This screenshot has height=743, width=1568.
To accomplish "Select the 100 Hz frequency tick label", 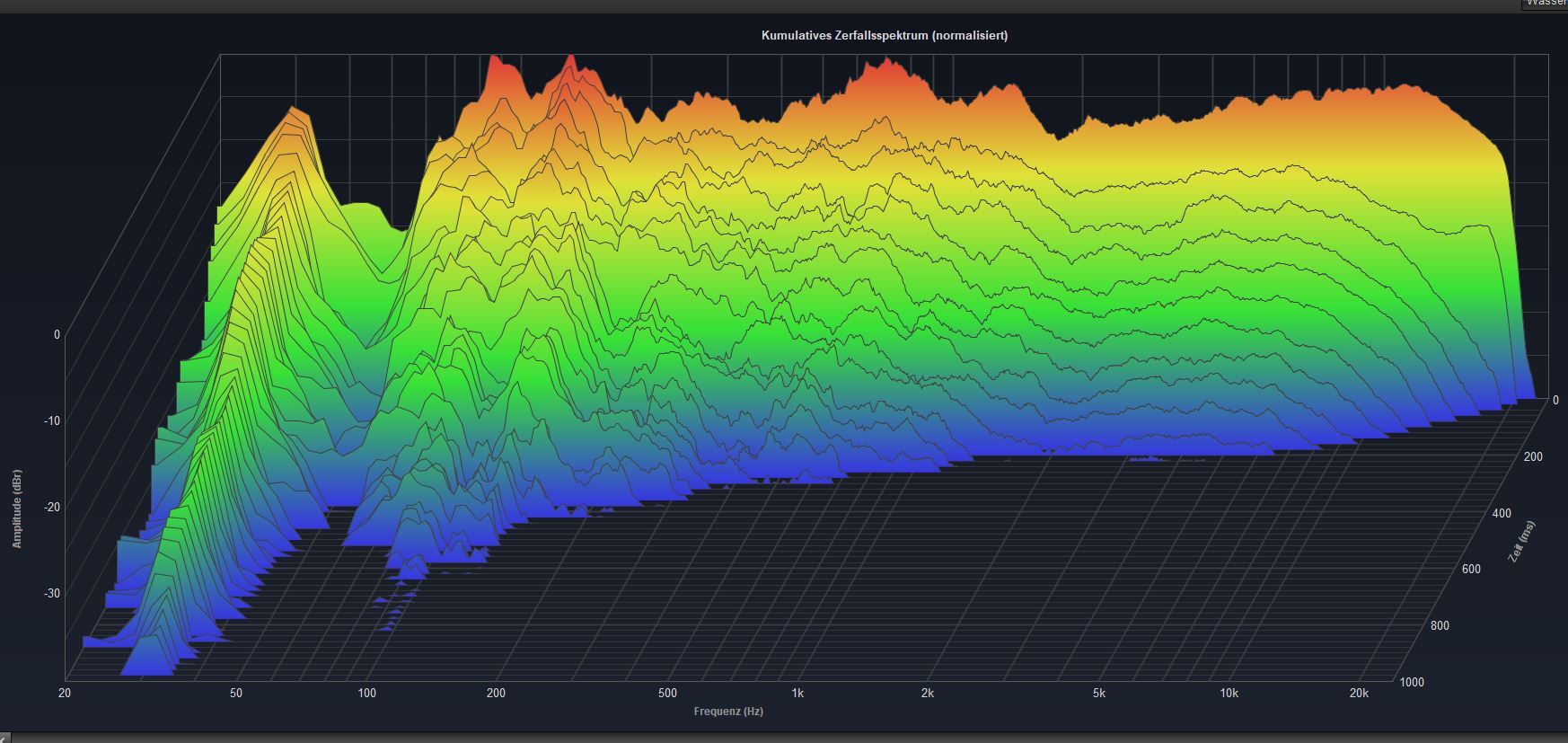I will pos(366,694).
